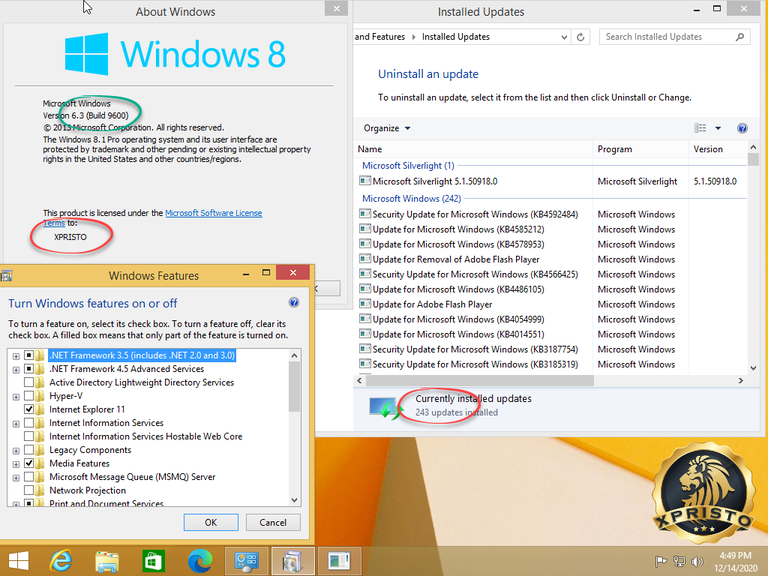
Task: Click OK in Windows Features
Action: point(211,522)
